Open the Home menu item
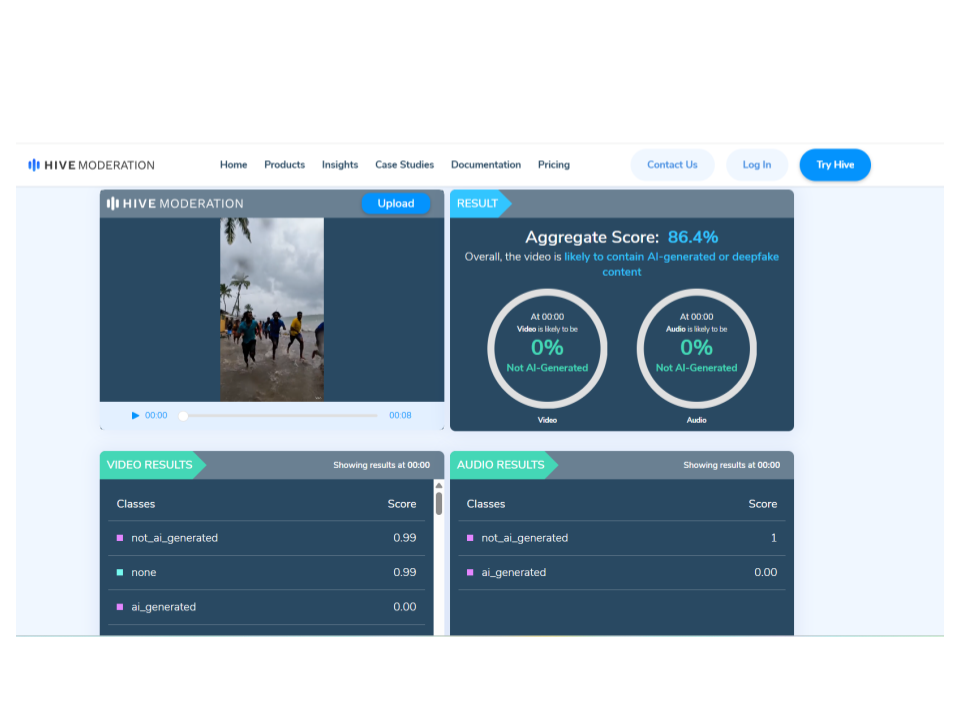960x720 pixels. coord(233,165)
